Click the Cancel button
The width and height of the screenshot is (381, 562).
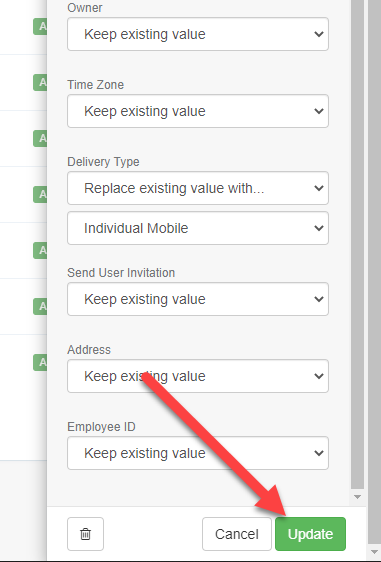click(237, 534)
